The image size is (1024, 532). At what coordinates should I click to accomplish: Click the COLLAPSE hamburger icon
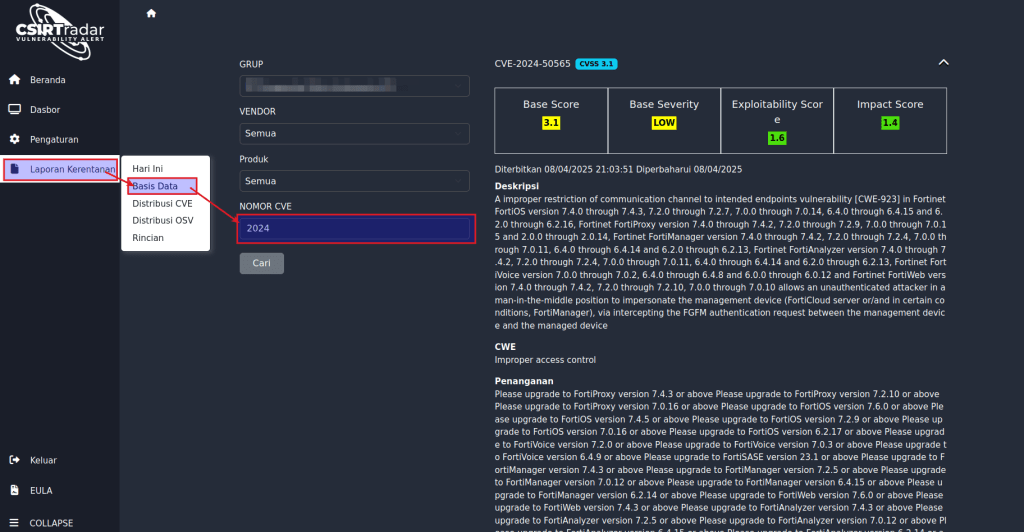pyautogui.click(x=14, y=523)
